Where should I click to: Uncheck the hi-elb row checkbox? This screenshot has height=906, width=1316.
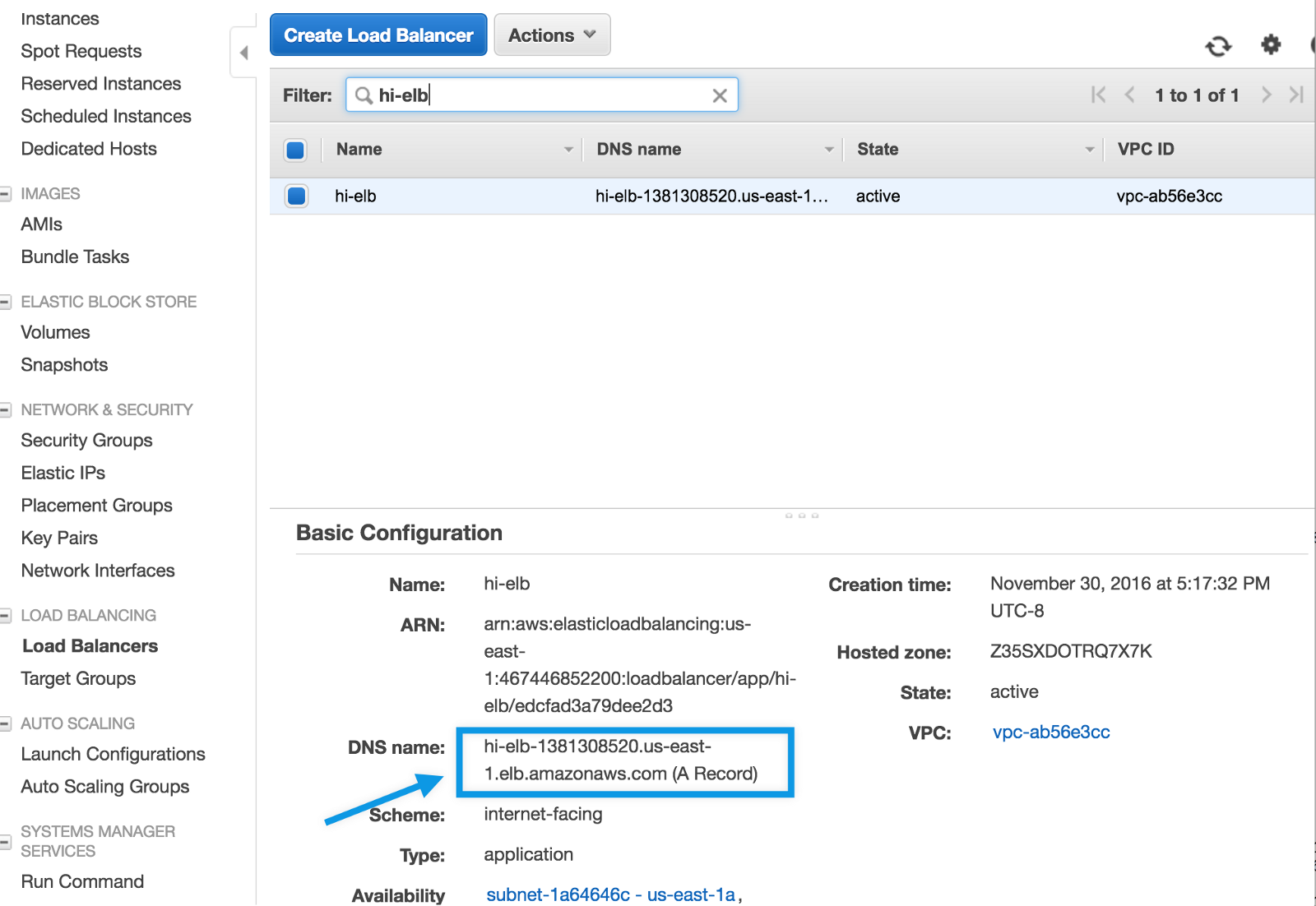(296, 196)
